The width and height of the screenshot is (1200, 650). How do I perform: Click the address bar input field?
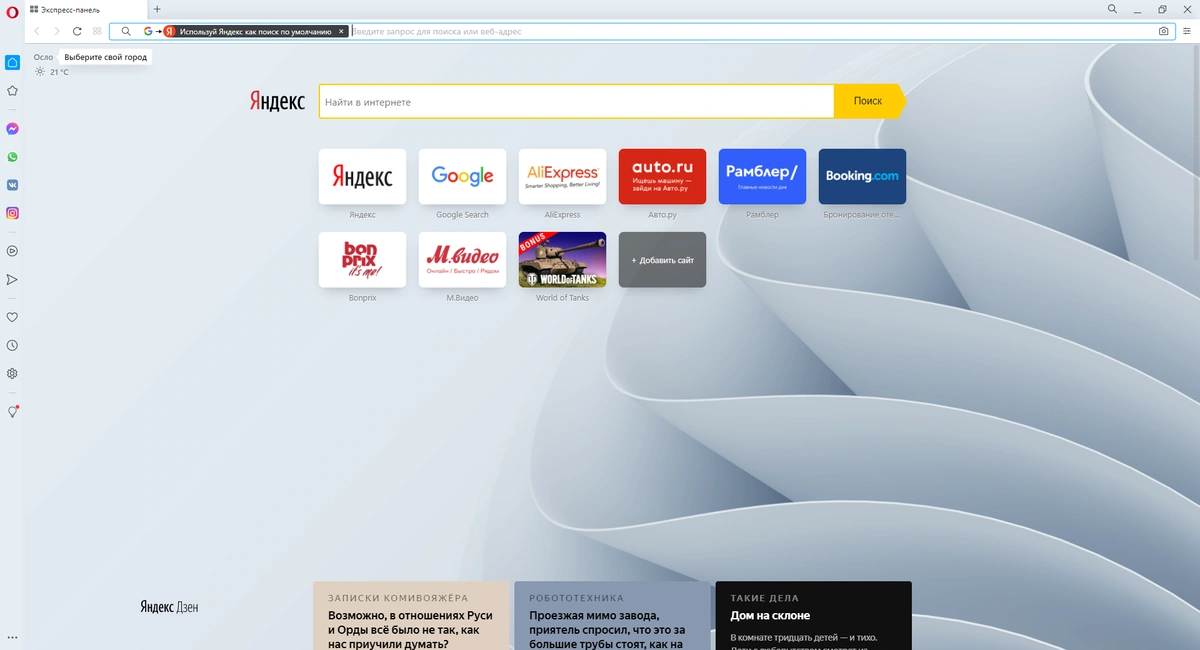coord(750,31)
